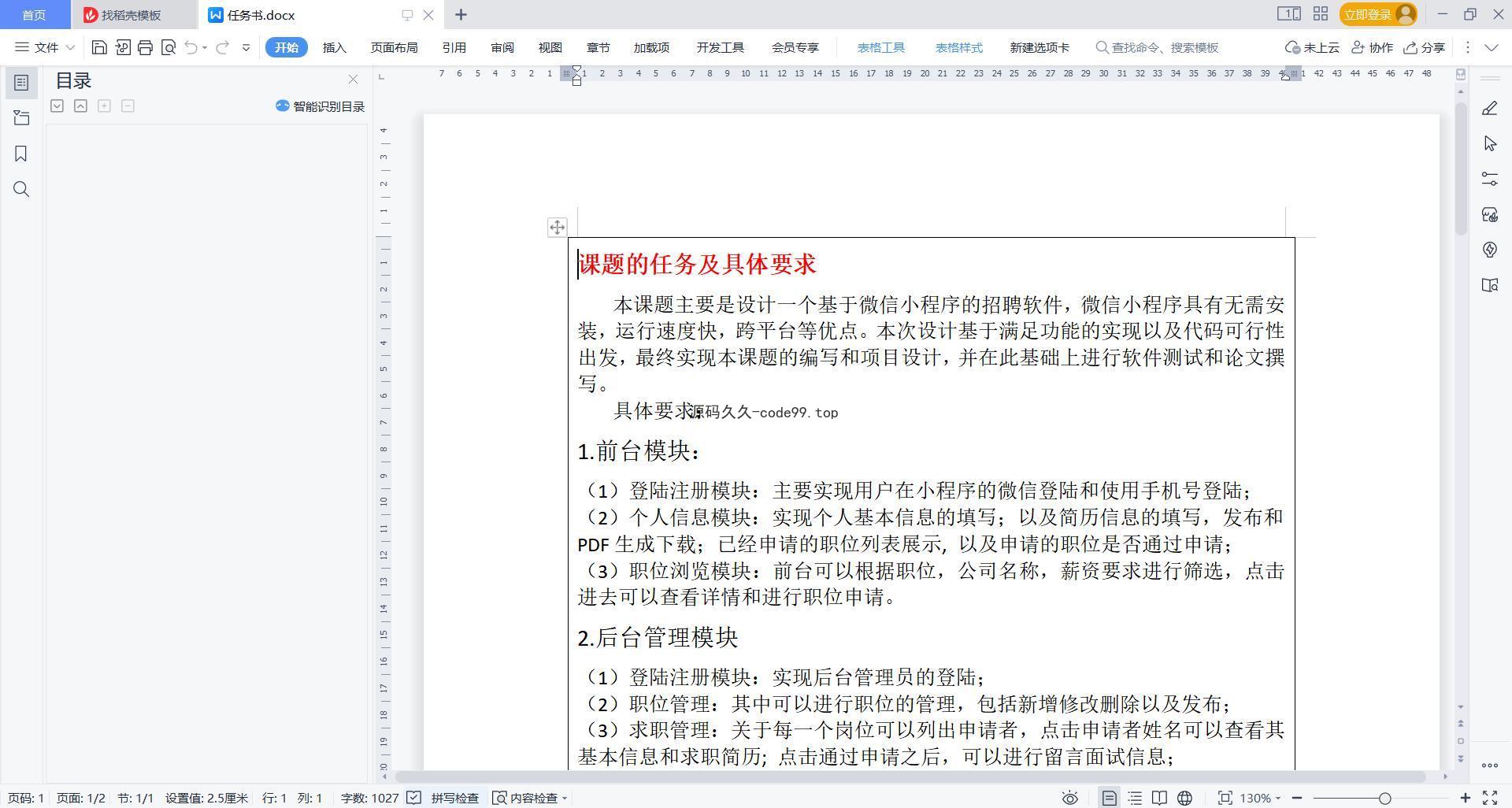Switch to reading view in the status bar
The width and height of the screenshot is (1512, 808).
pos(1159,798)
